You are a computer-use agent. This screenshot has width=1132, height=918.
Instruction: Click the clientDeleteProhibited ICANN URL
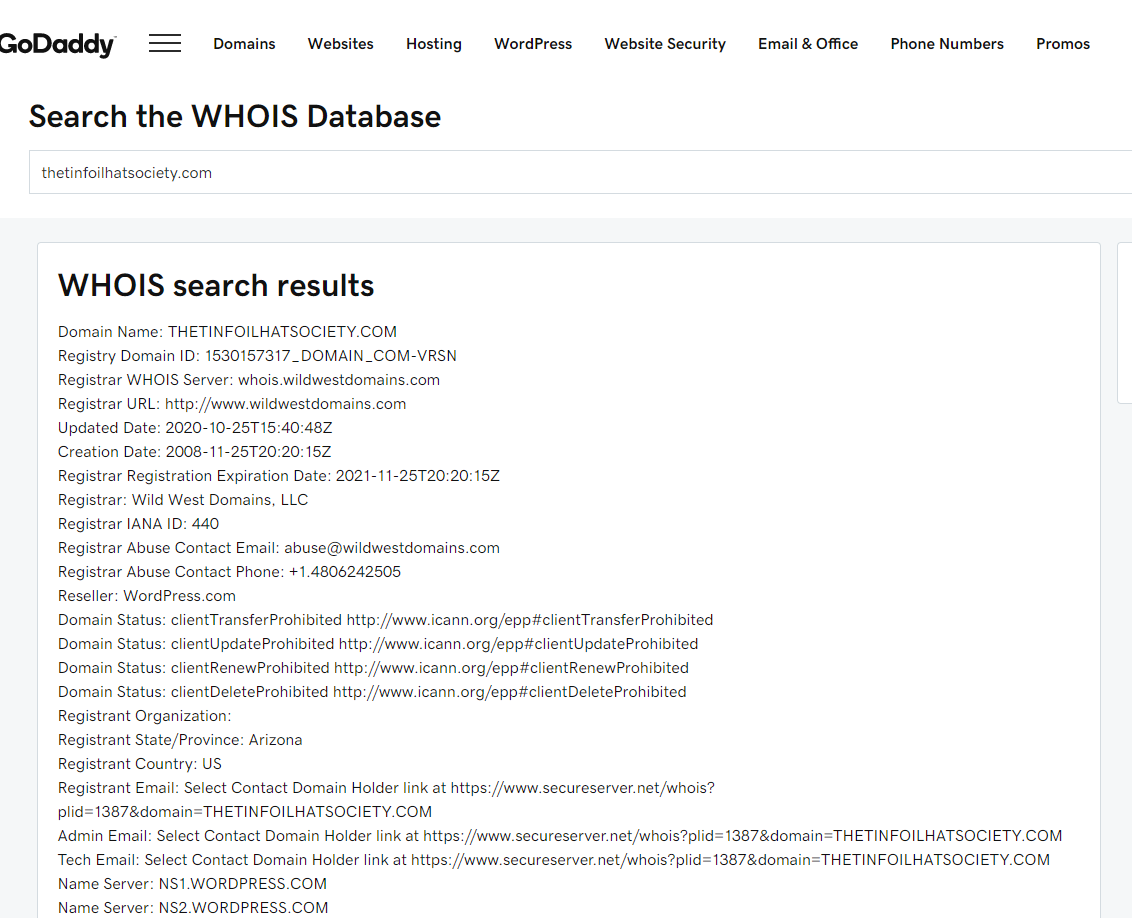[x=509, y=692]
